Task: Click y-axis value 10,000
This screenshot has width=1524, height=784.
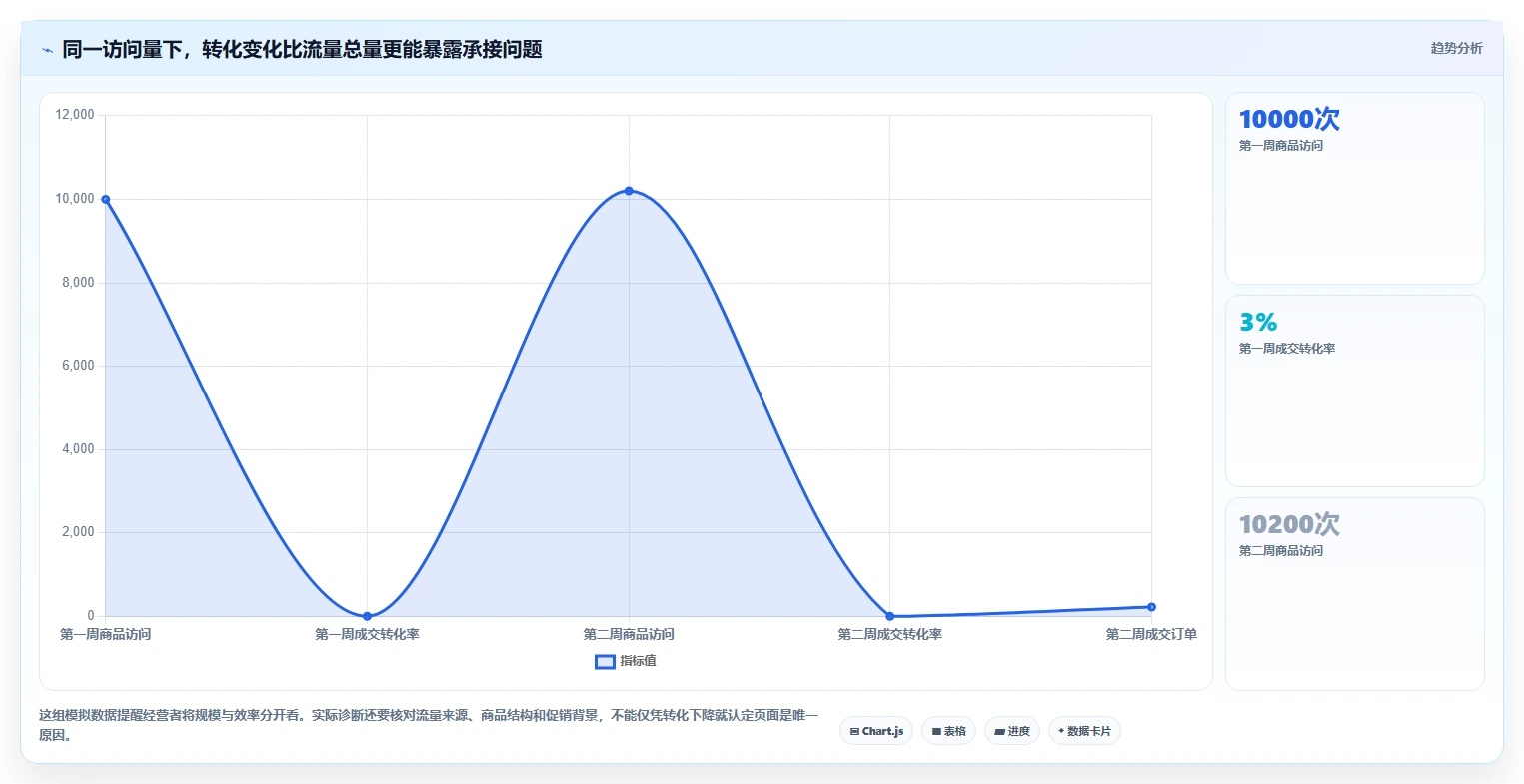Action: tap(75, 199)
